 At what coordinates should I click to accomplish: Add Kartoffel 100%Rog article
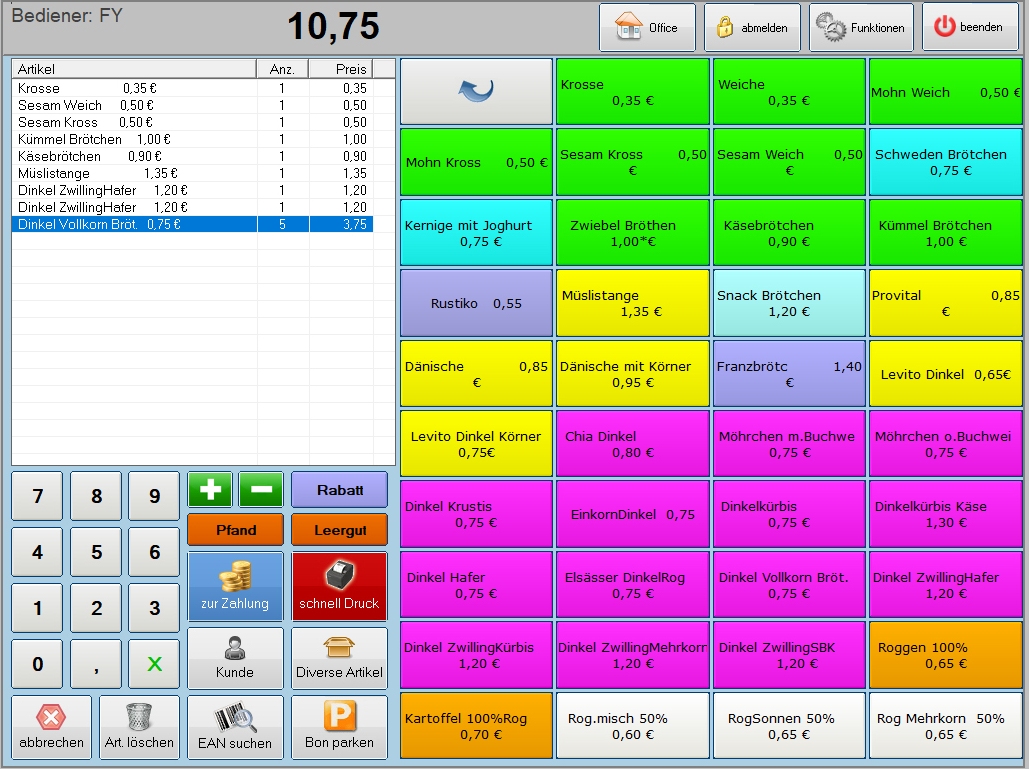[x=476, y=726]
